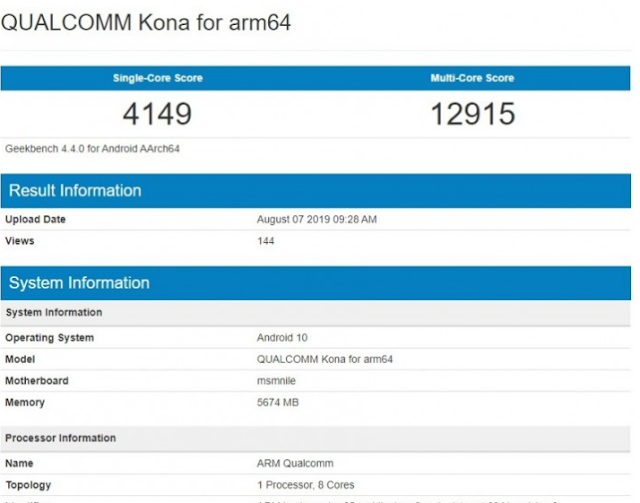Screen dimensions: 640x503
Task: Click the Topology label
Action: pos(28,485)
